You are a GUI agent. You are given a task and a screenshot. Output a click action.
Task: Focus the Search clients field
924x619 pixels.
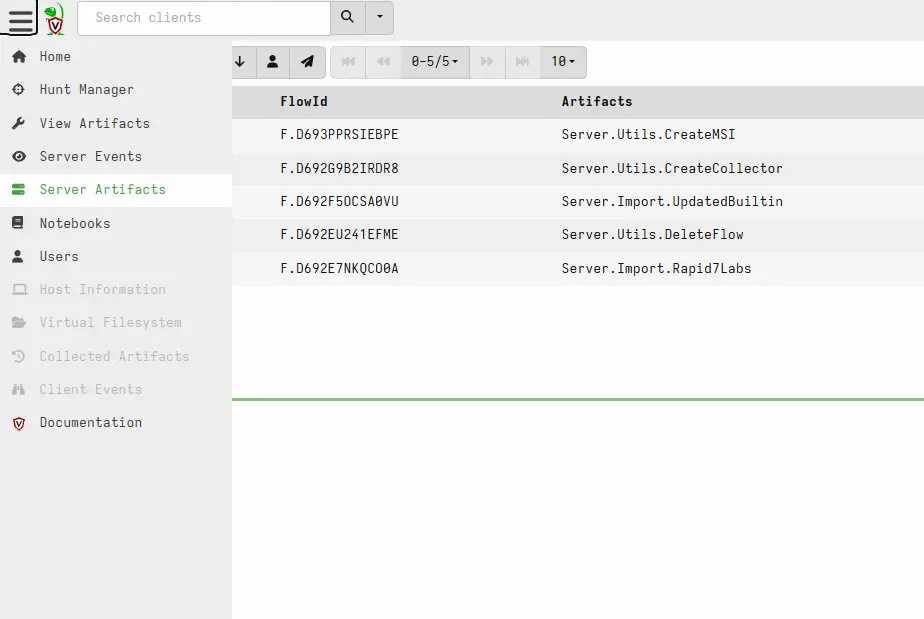pos(204,18)
